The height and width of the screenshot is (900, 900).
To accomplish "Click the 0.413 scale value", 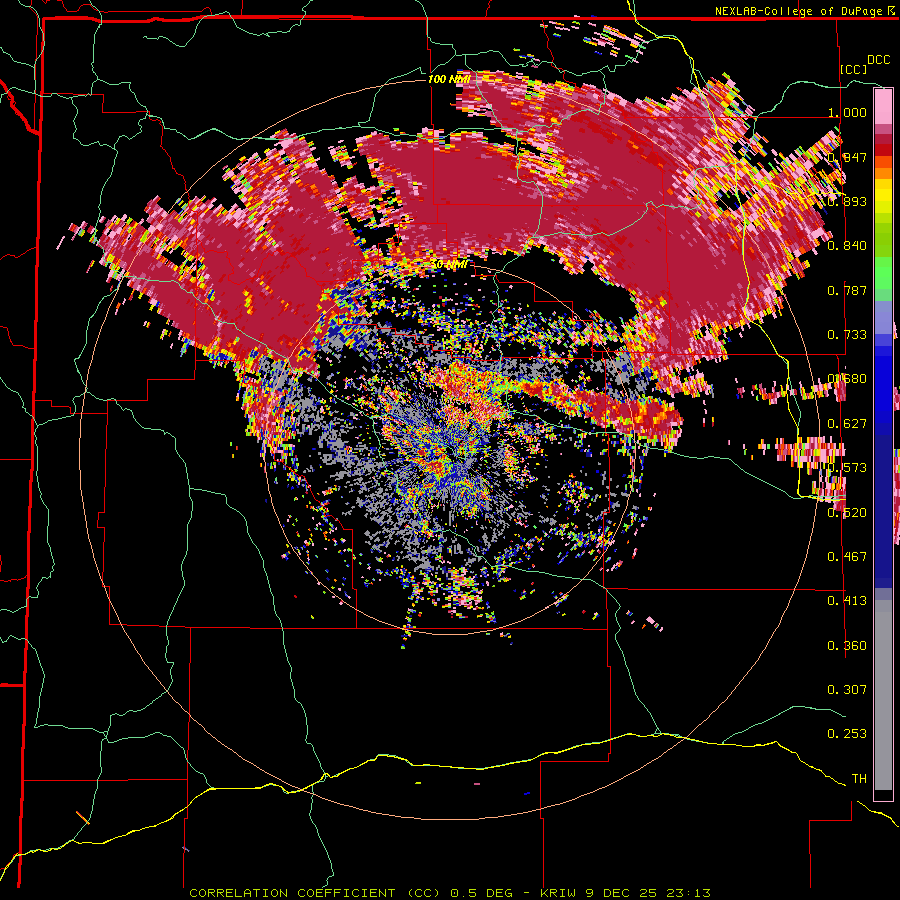I will [847, 601].
